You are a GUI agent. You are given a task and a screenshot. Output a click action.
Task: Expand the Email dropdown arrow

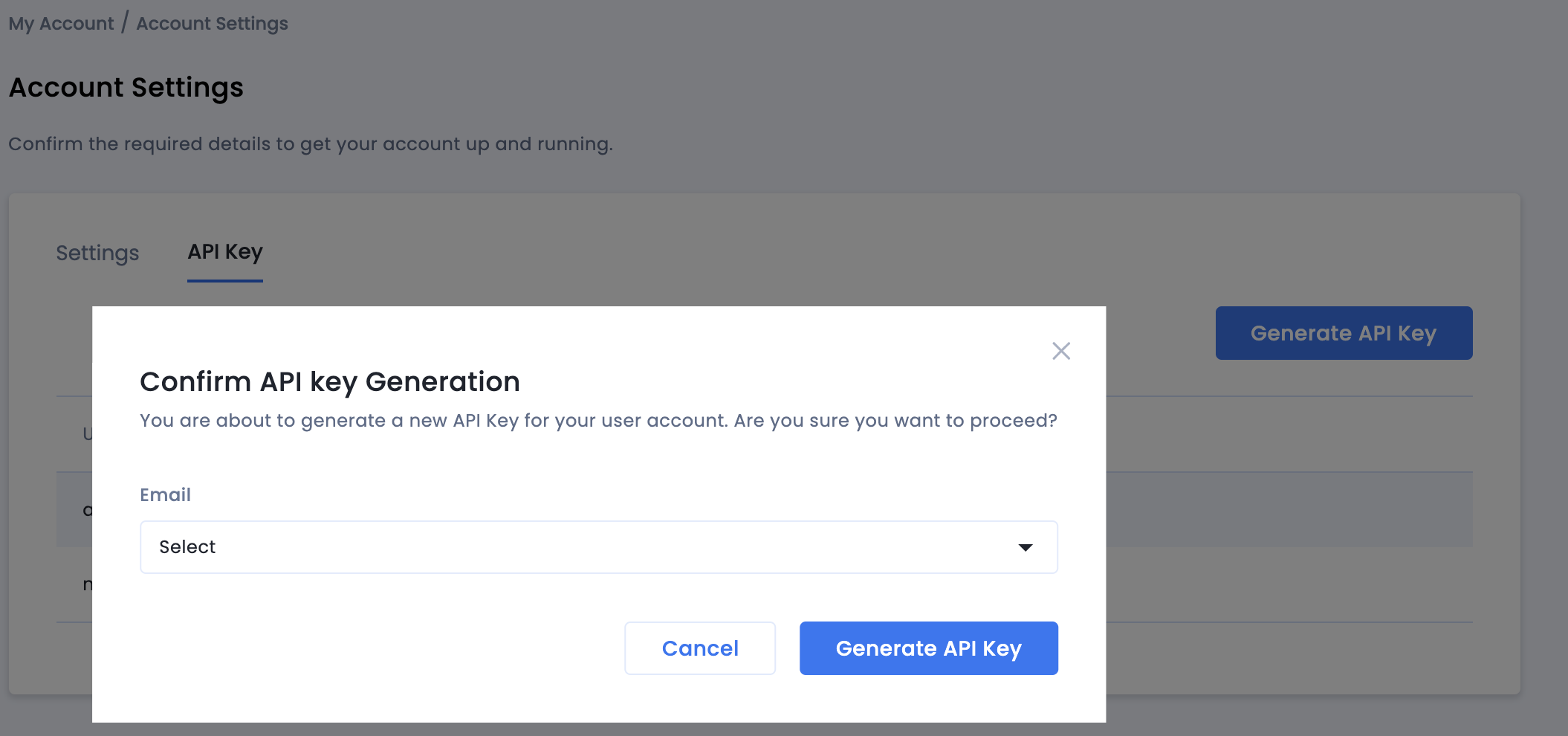1025,547
